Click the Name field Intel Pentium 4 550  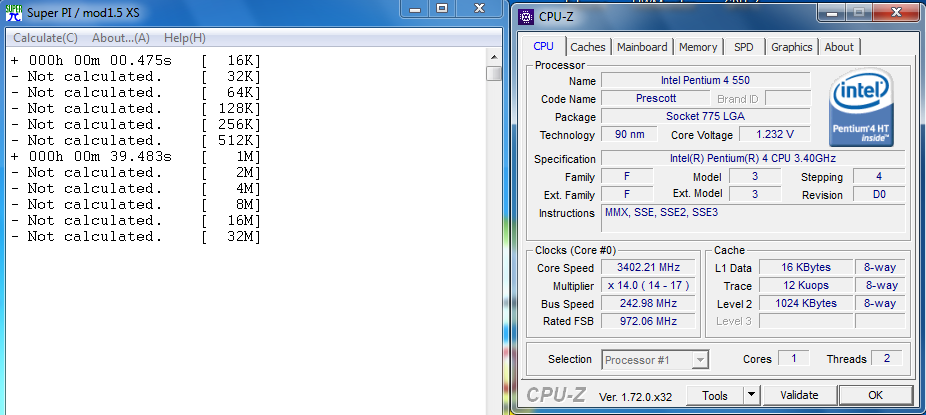(706, 80)
